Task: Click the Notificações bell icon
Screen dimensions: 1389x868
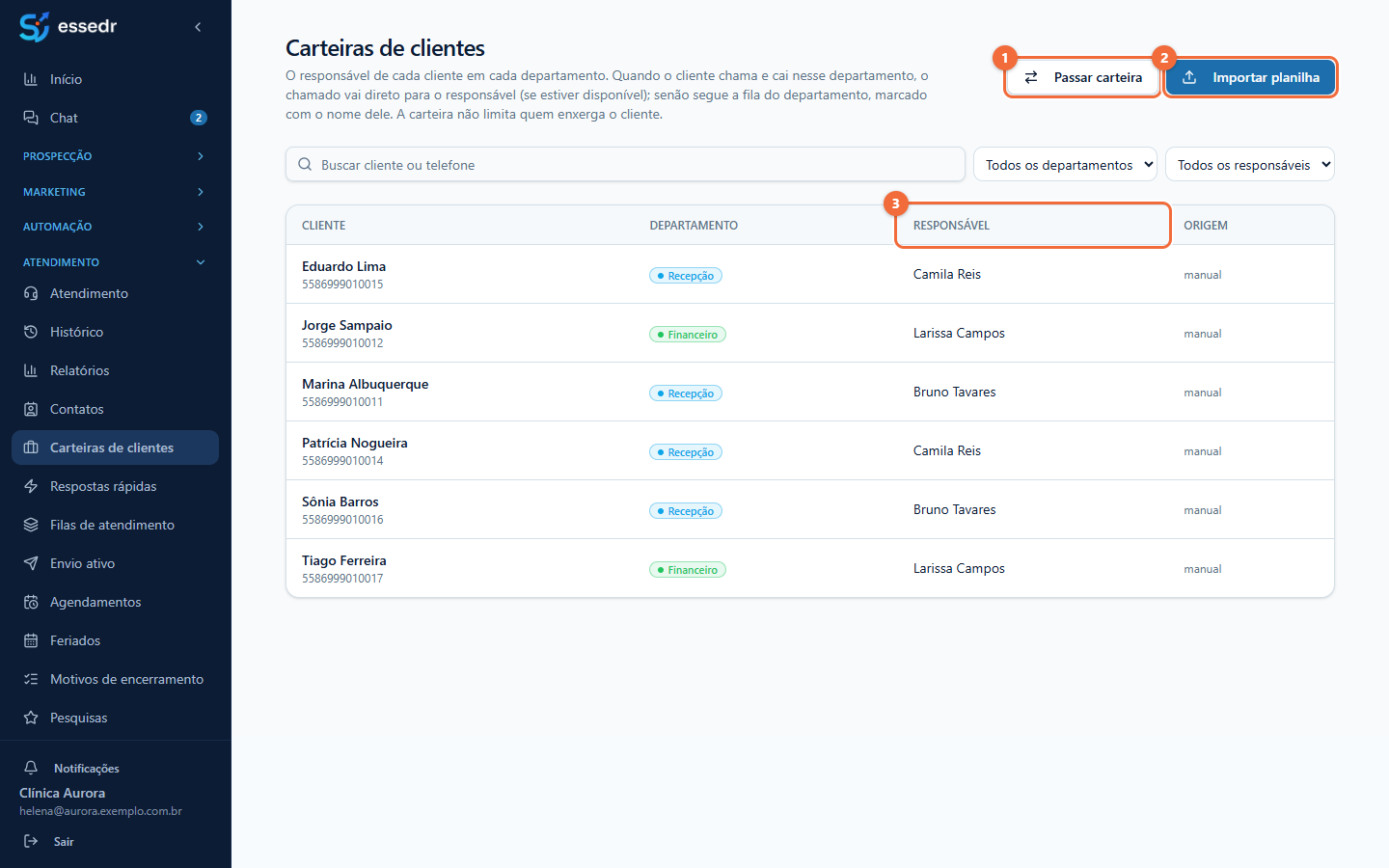Action: (31, 768)
